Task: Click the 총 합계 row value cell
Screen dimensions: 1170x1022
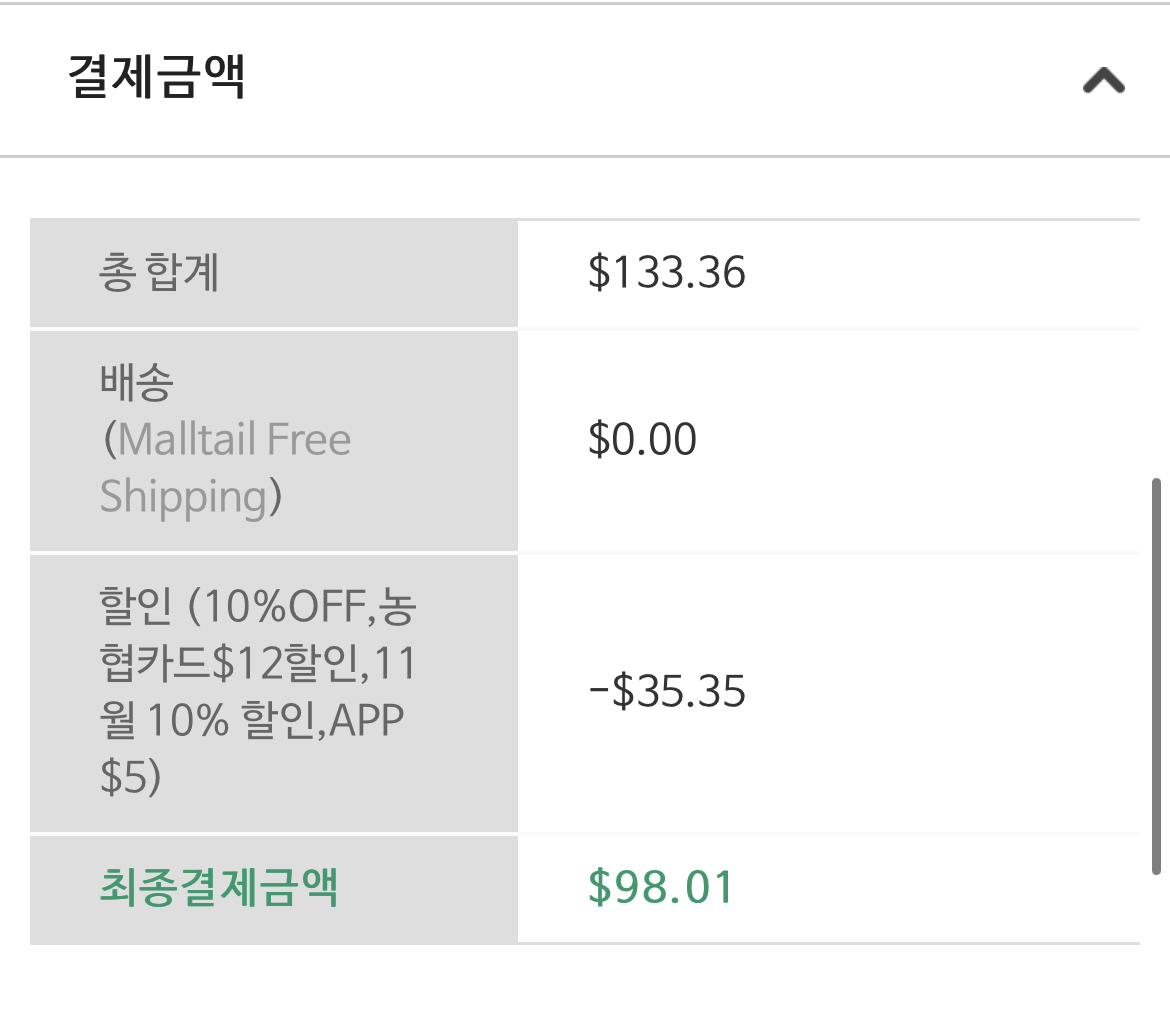Action: tap(829, 273)
